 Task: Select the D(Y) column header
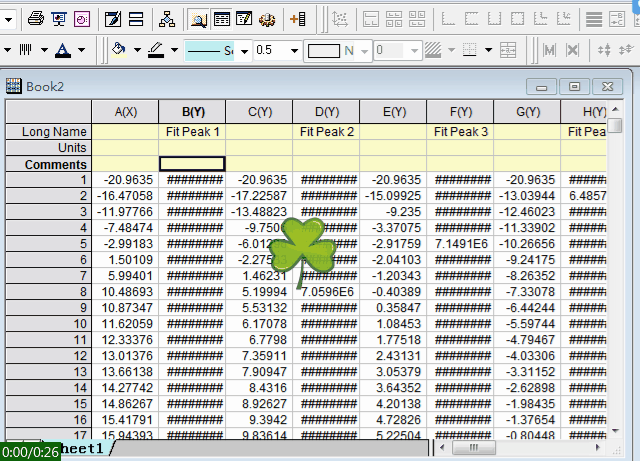326,111
